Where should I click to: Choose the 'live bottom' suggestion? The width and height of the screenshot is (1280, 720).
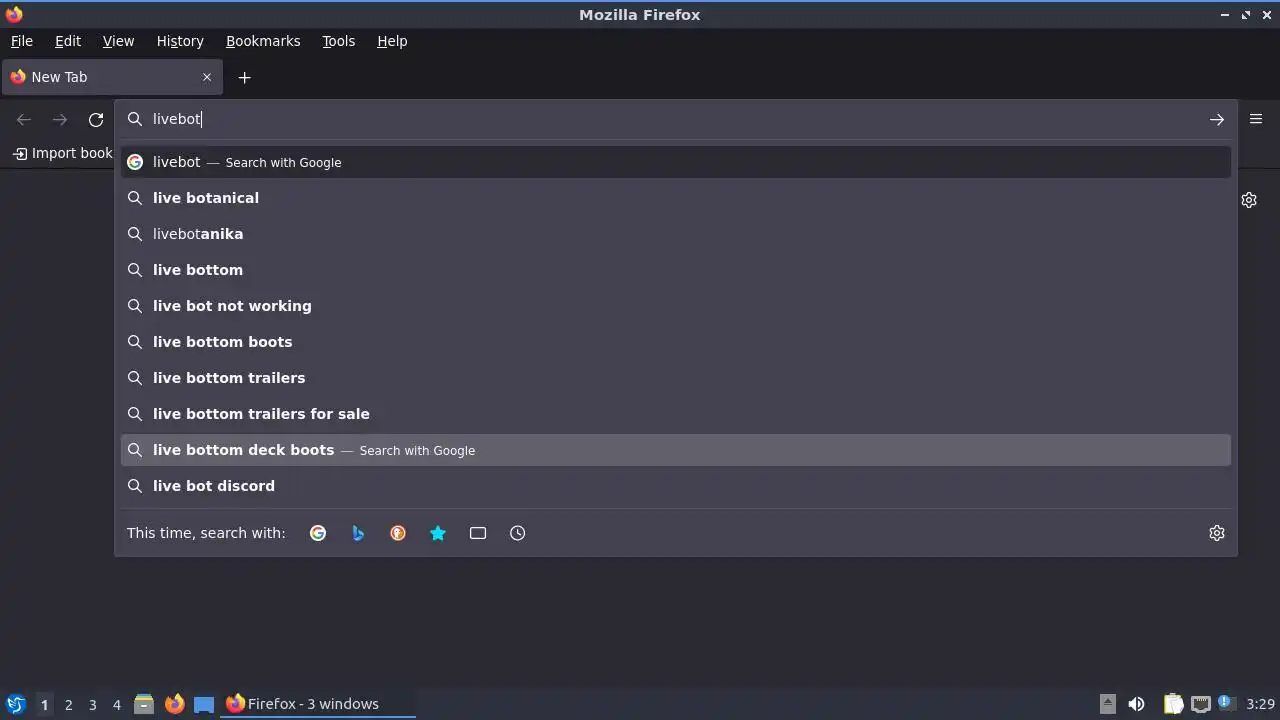pyautogui.click(x=676, y=270)
